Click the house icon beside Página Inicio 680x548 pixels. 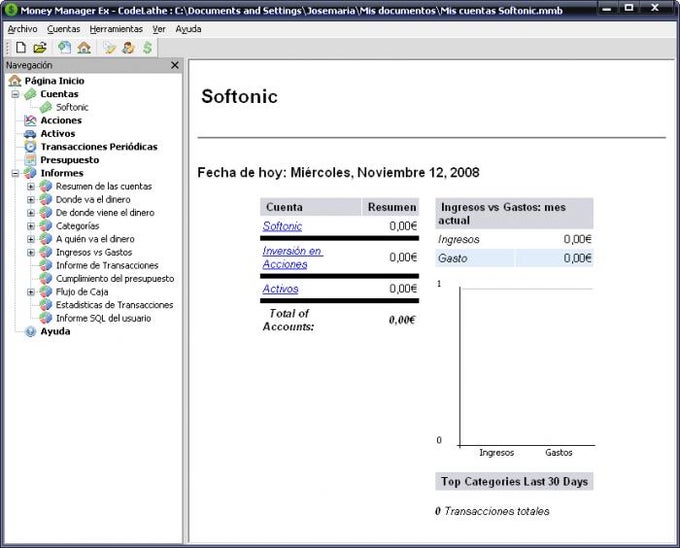click(x=15, y=81)
